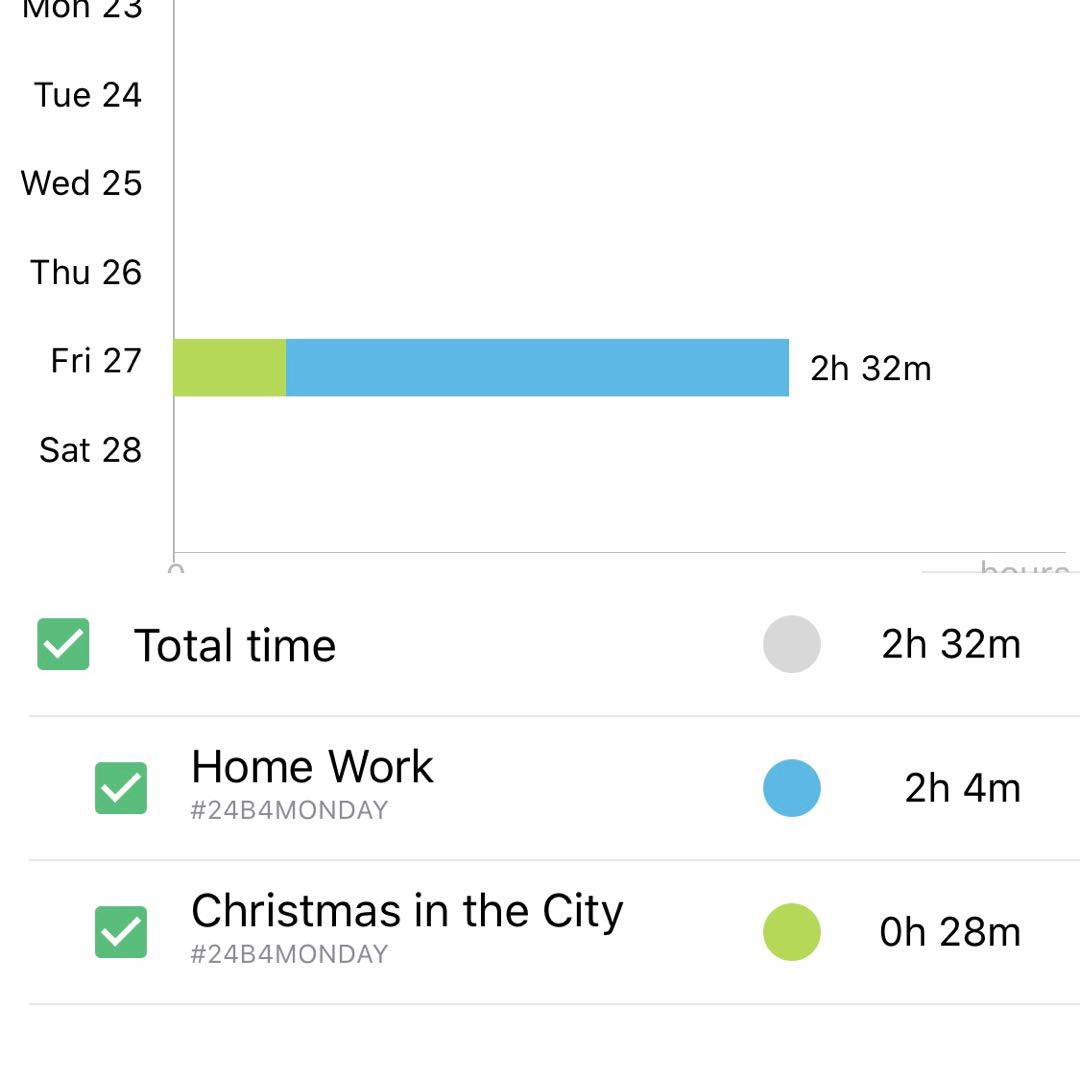Tap the 2h 4m Home Work duration
The image size is (1080, 1080).
(x=962, y=788)
